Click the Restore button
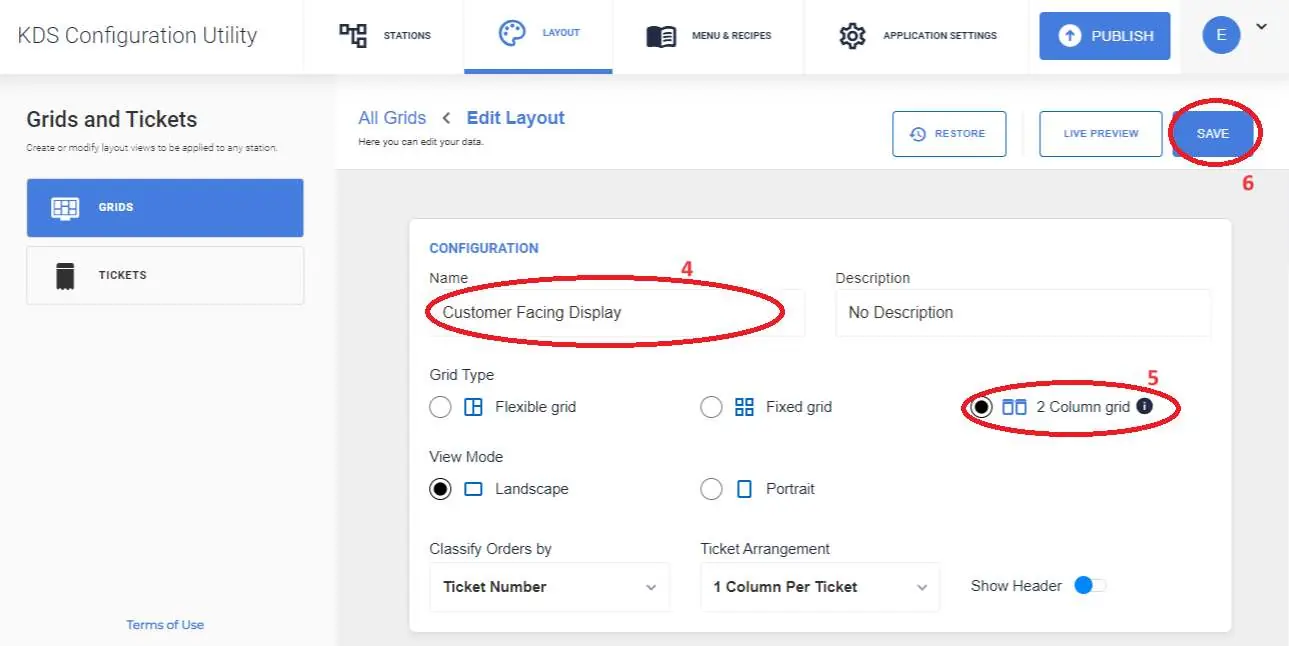 click(949, 134)
